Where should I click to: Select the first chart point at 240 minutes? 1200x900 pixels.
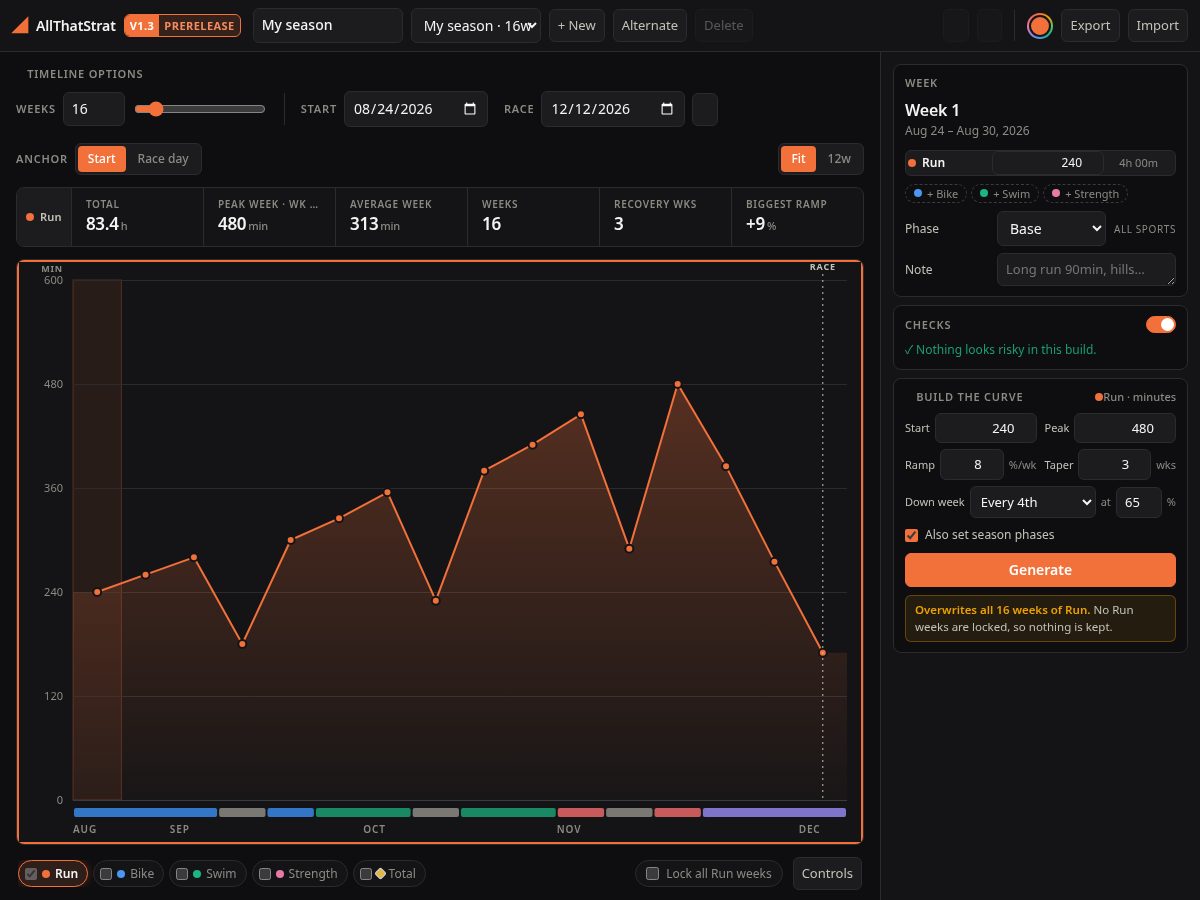(x=97, y=592)
